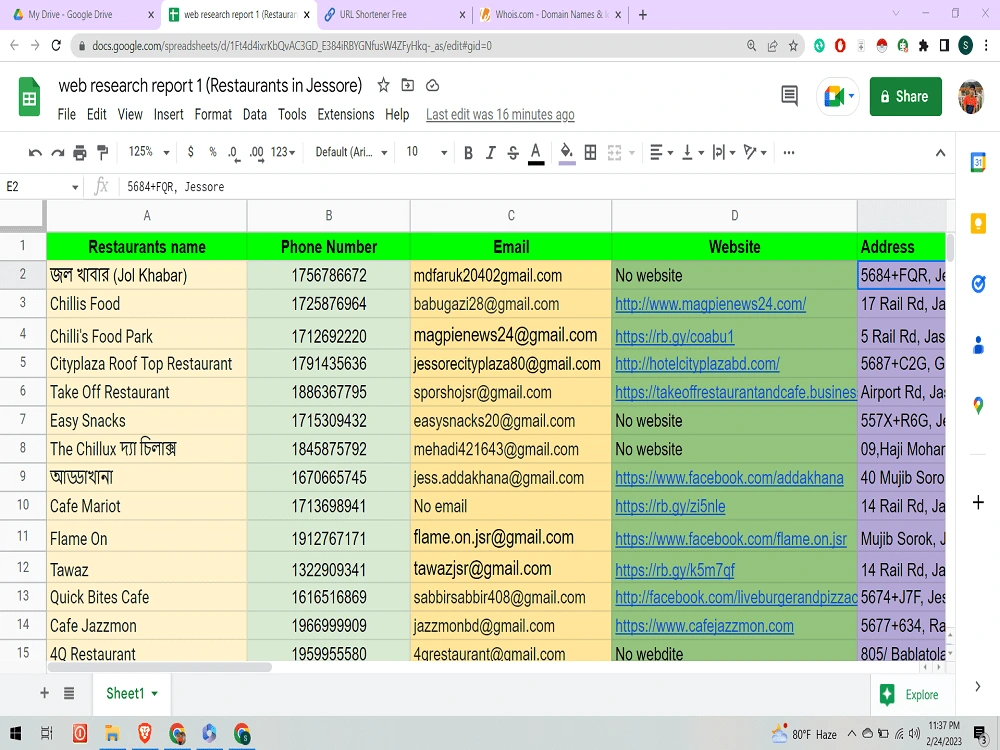1000x750 pixels.
Task: Open the text color picker
Action: pos(536,153)
